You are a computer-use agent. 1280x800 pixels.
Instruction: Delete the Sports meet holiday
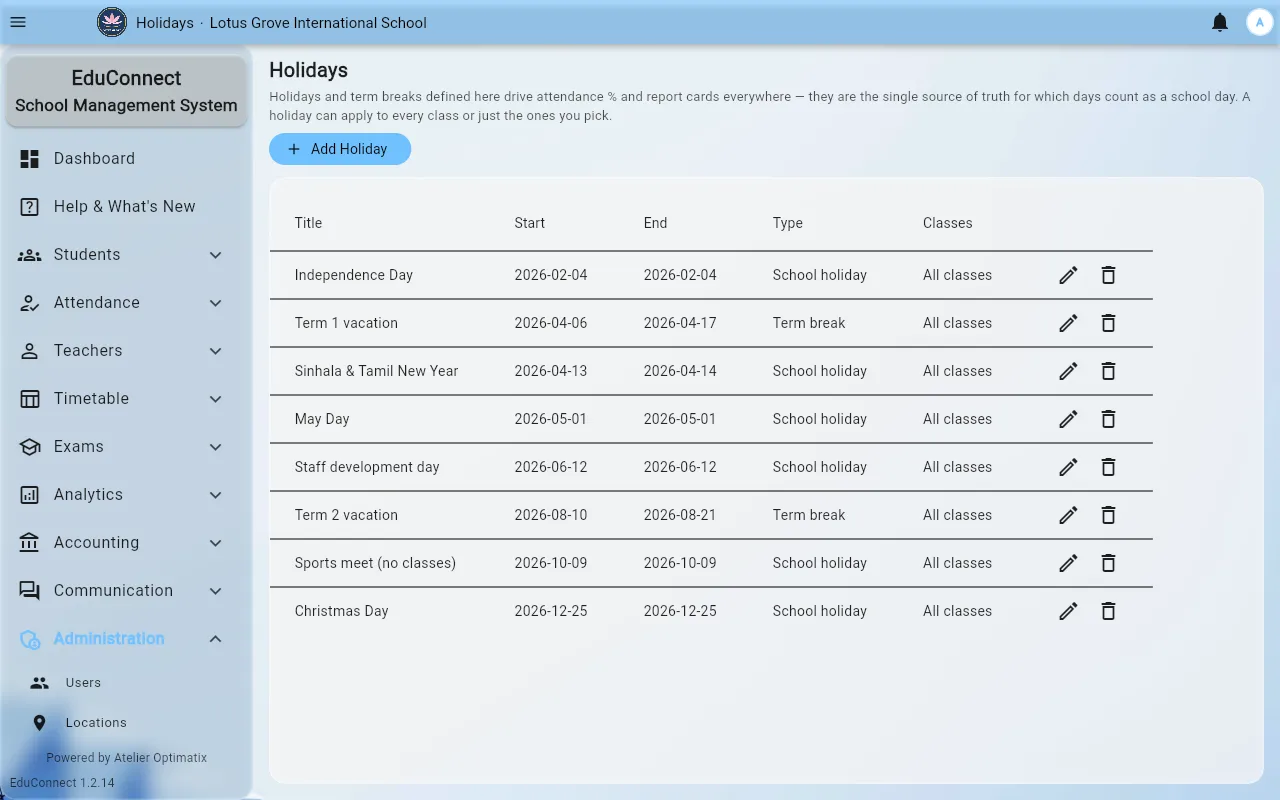click(1108, 563)
